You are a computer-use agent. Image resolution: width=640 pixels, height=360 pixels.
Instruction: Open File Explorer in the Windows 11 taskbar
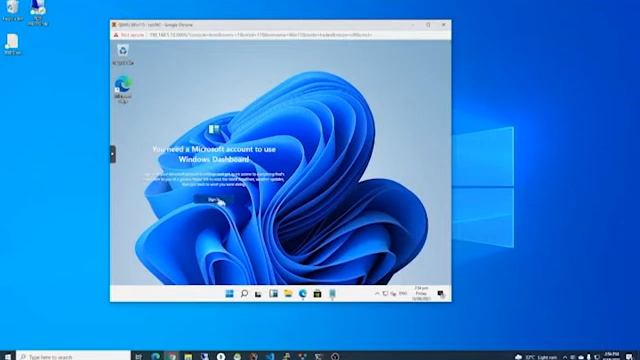288,293
